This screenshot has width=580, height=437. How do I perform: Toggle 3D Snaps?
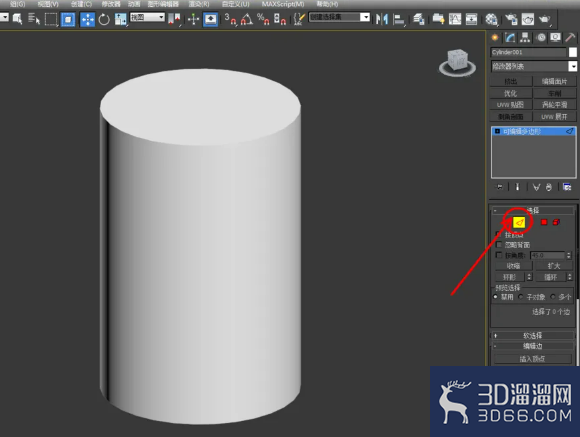[x=230, y=19]
